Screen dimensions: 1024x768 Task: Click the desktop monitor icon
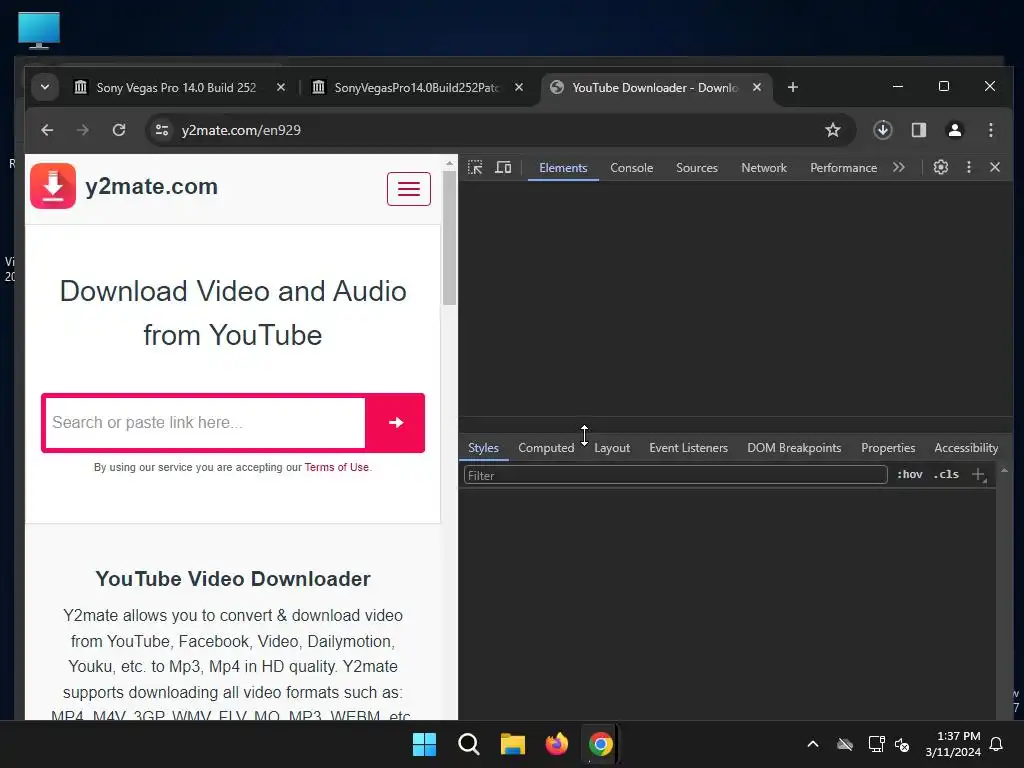point(39,31)
